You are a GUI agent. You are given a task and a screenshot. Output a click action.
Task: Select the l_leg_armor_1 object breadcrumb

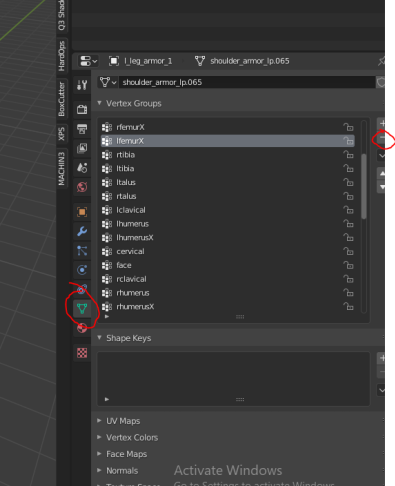[x=148, y=61]
